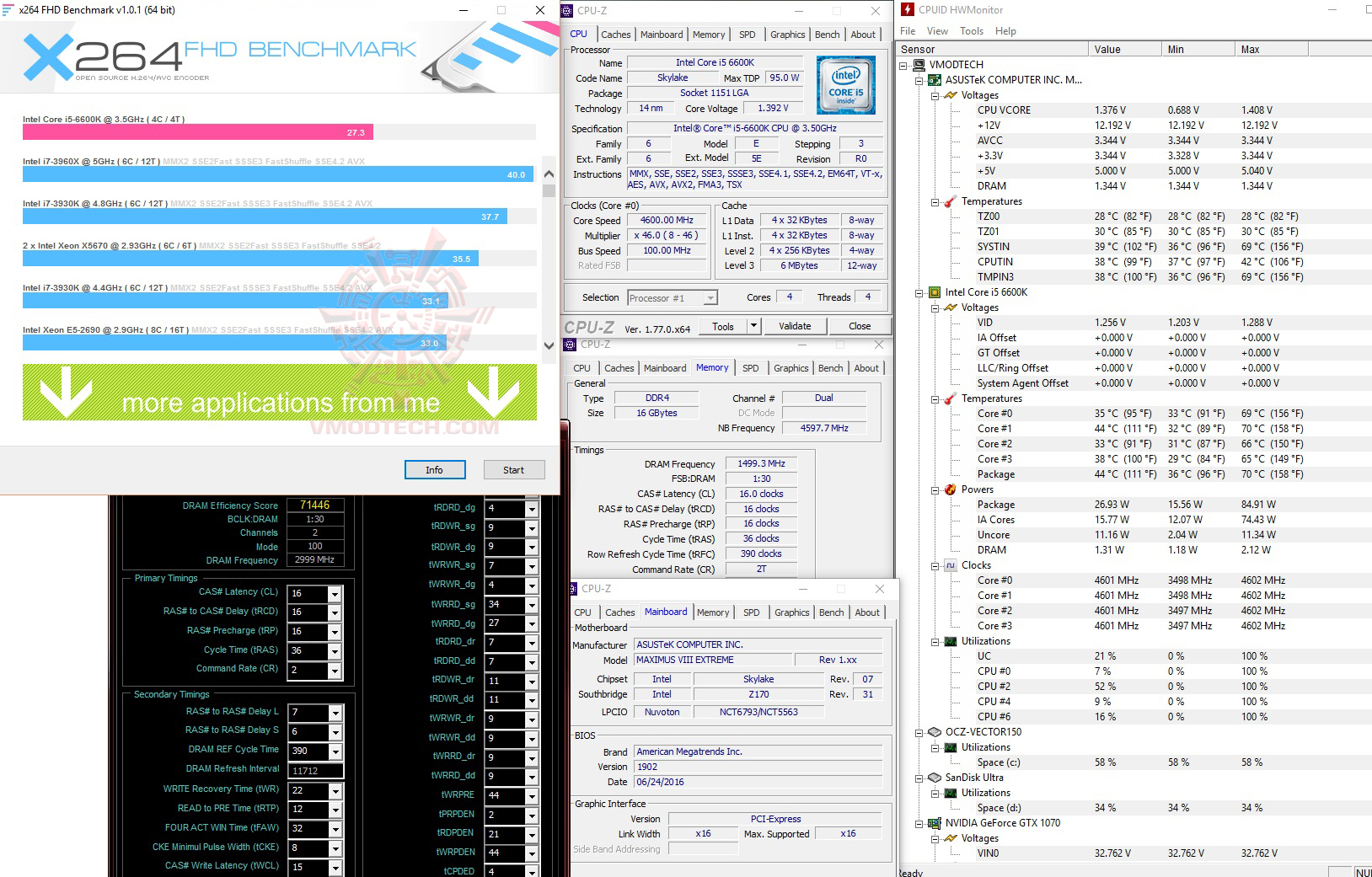Open the tWRRD_sg dropdown showing 34
The height and width of the screenshot is (877, 1372).
(532, 605)
